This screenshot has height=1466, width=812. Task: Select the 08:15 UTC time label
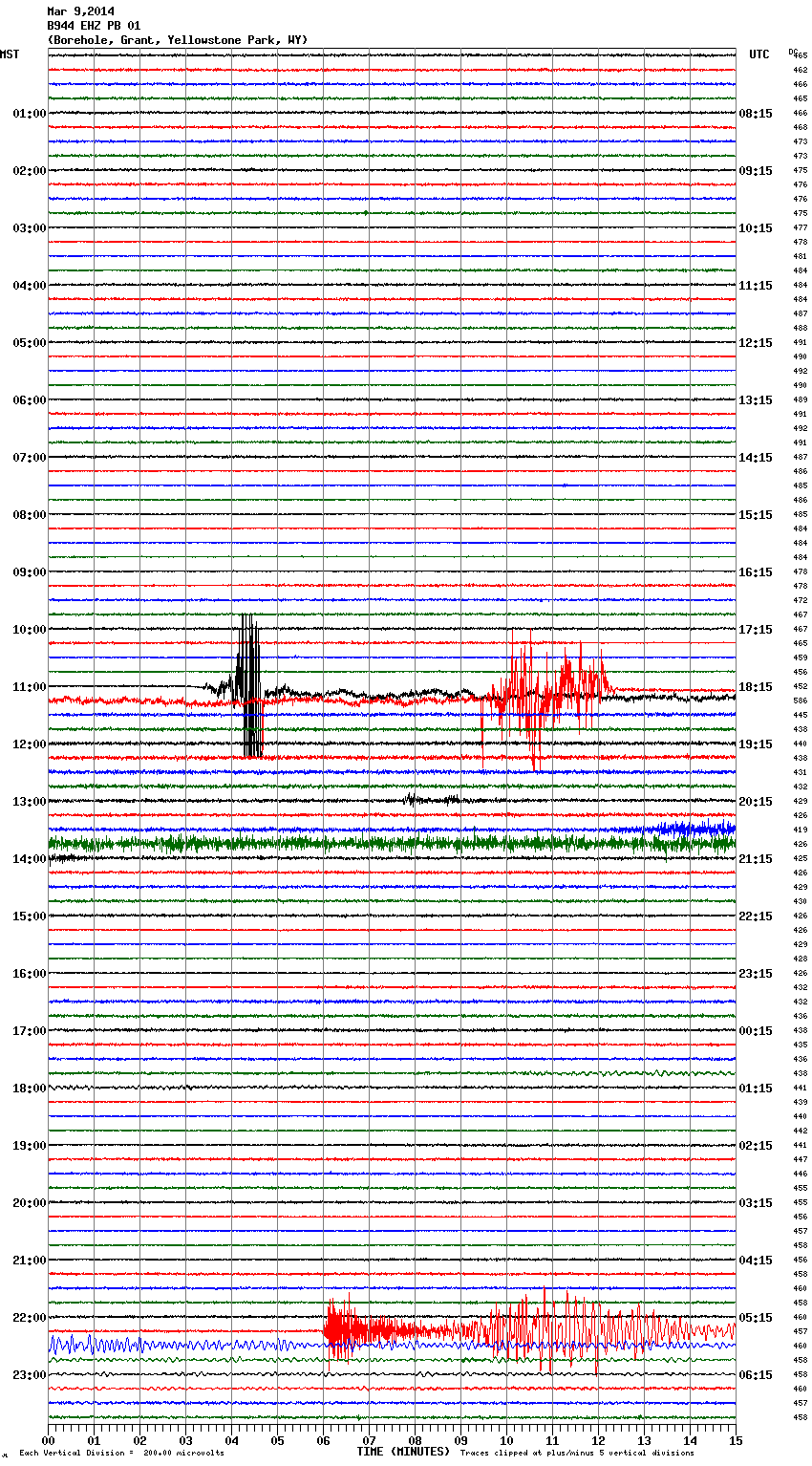756,114
